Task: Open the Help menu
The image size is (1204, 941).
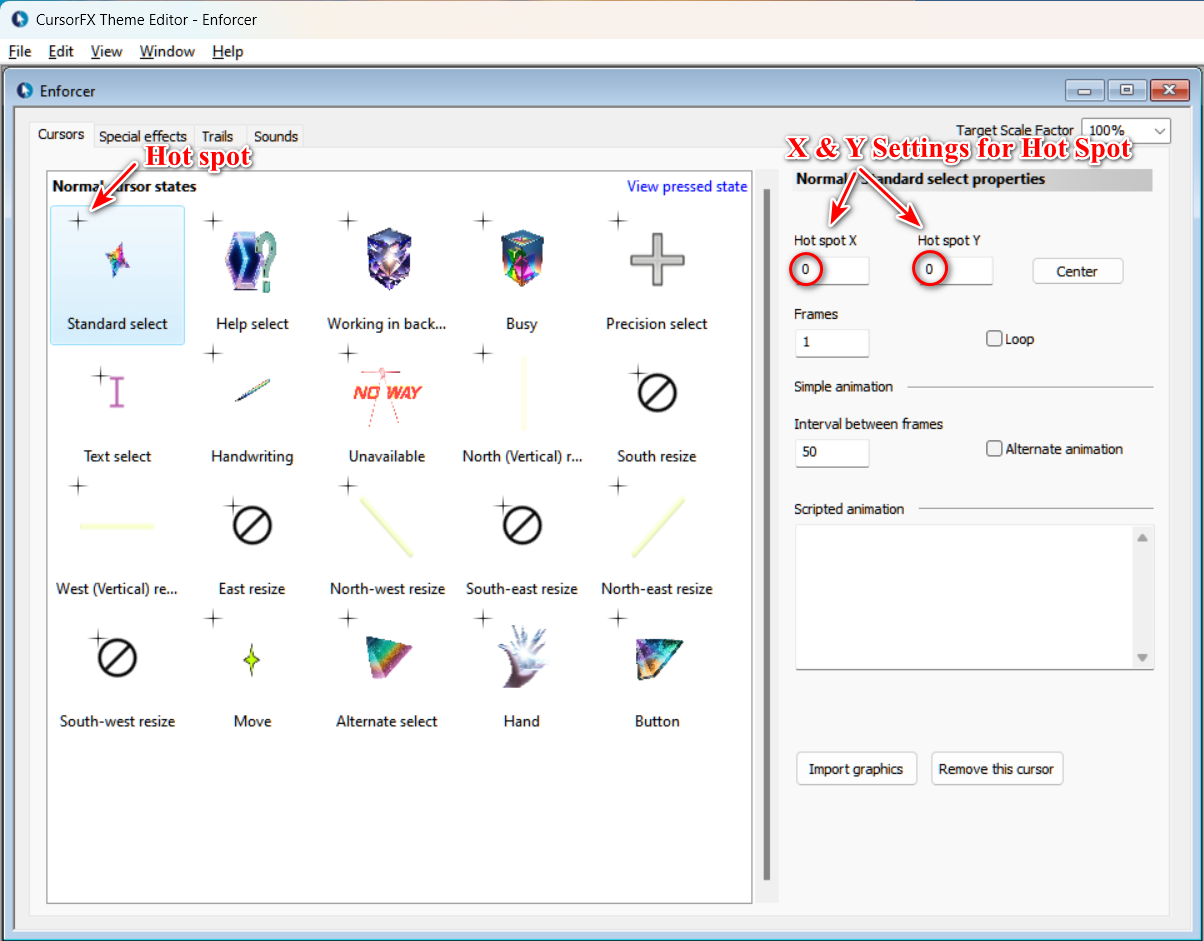Action: click(228, 52)
